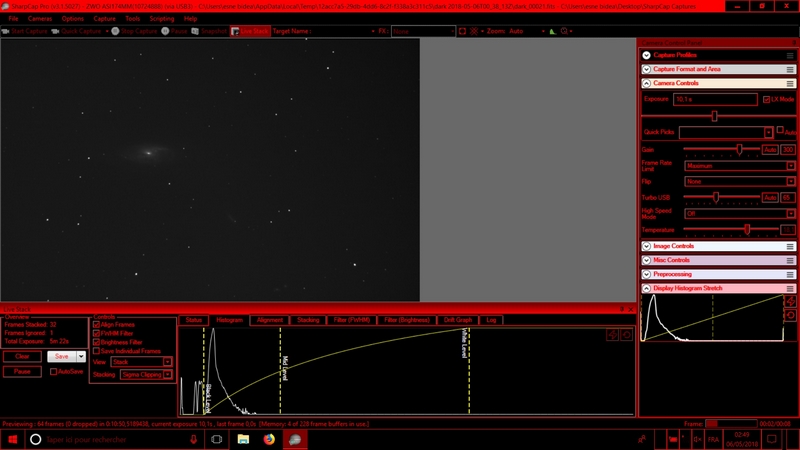Open File Explorer from the taskbar
Viewport: 800px width, 450px height.
tap(243, 439)
